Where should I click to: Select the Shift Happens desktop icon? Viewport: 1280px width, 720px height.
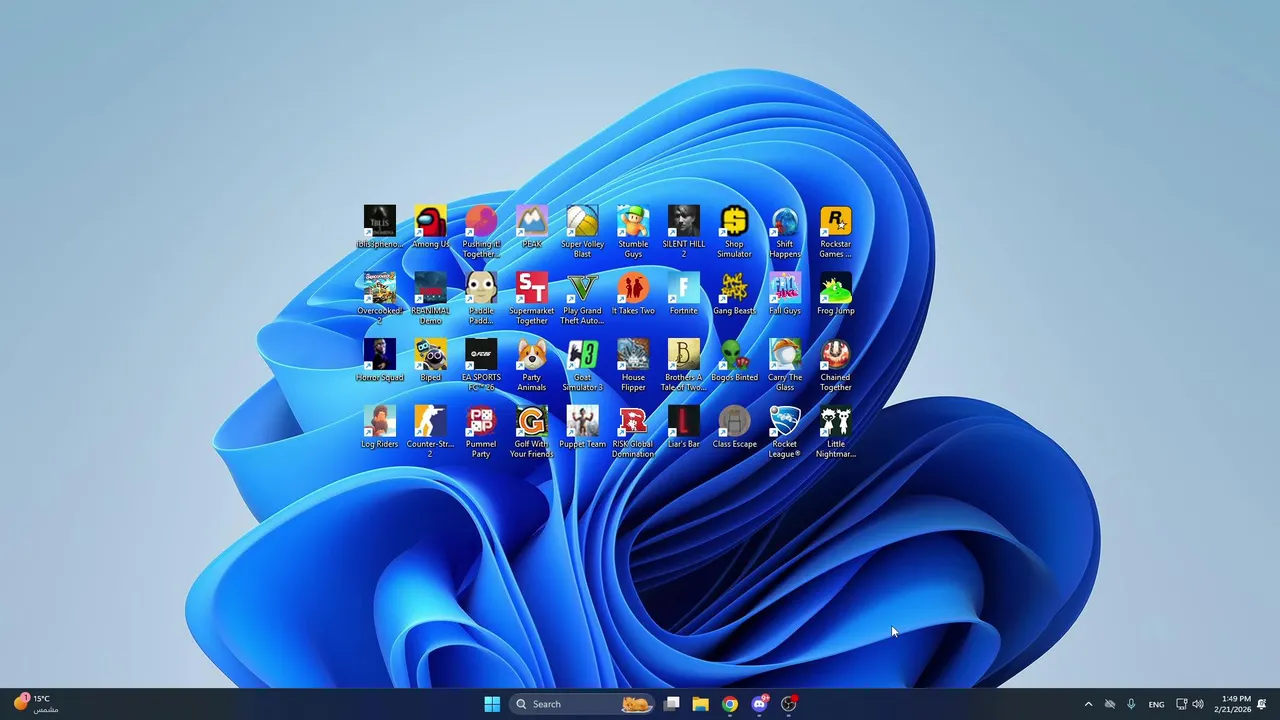[785, 232]
